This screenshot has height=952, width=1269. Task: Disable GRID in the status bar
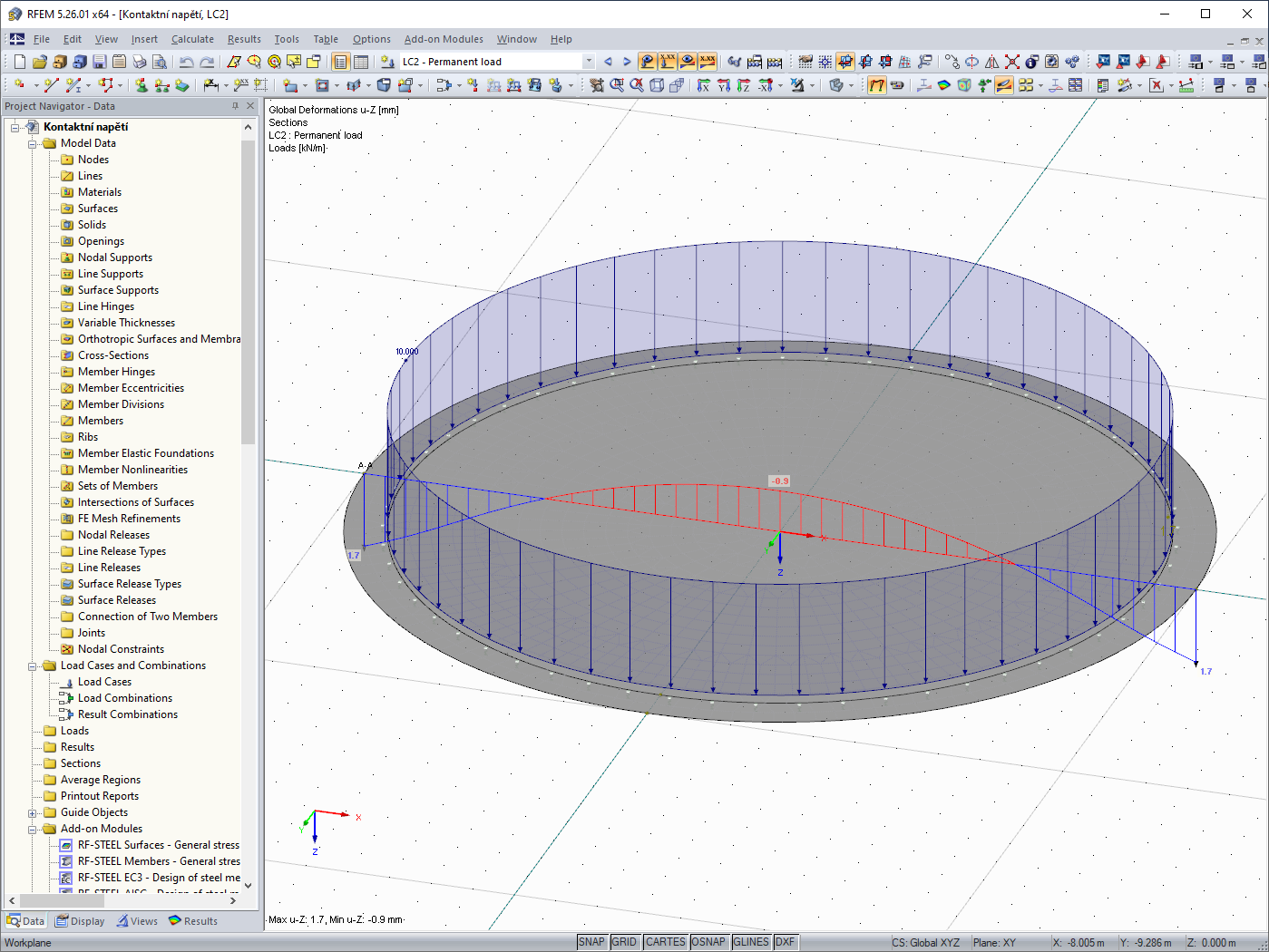(x=624, y=942)
